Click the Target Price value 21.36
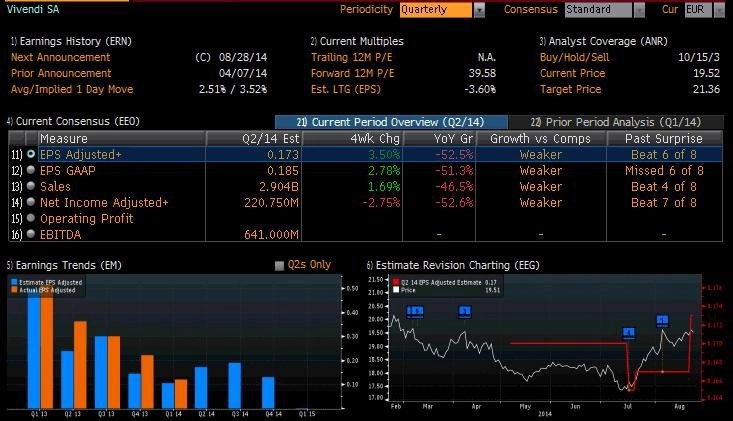This screenshot has width=733, height=421. (706, 89)
